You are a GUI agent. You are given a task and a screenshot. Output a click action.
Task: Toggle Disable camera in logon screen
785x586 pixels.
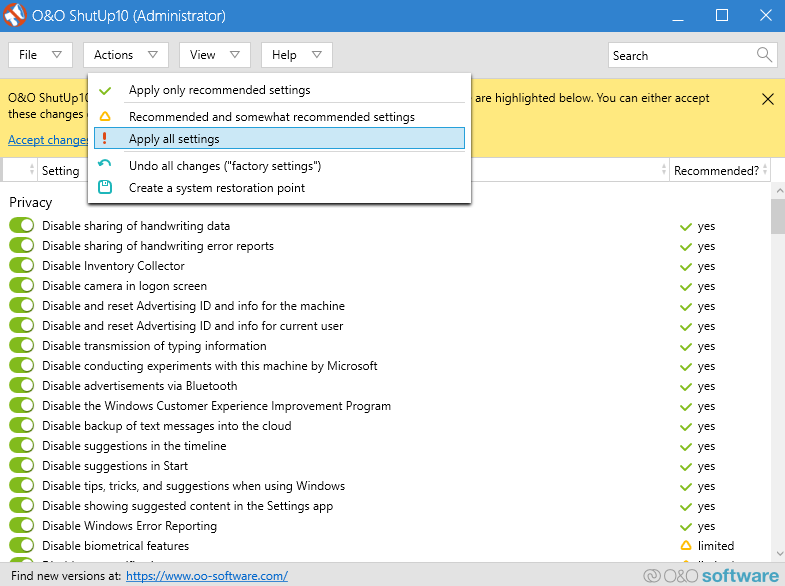(22, 285)
